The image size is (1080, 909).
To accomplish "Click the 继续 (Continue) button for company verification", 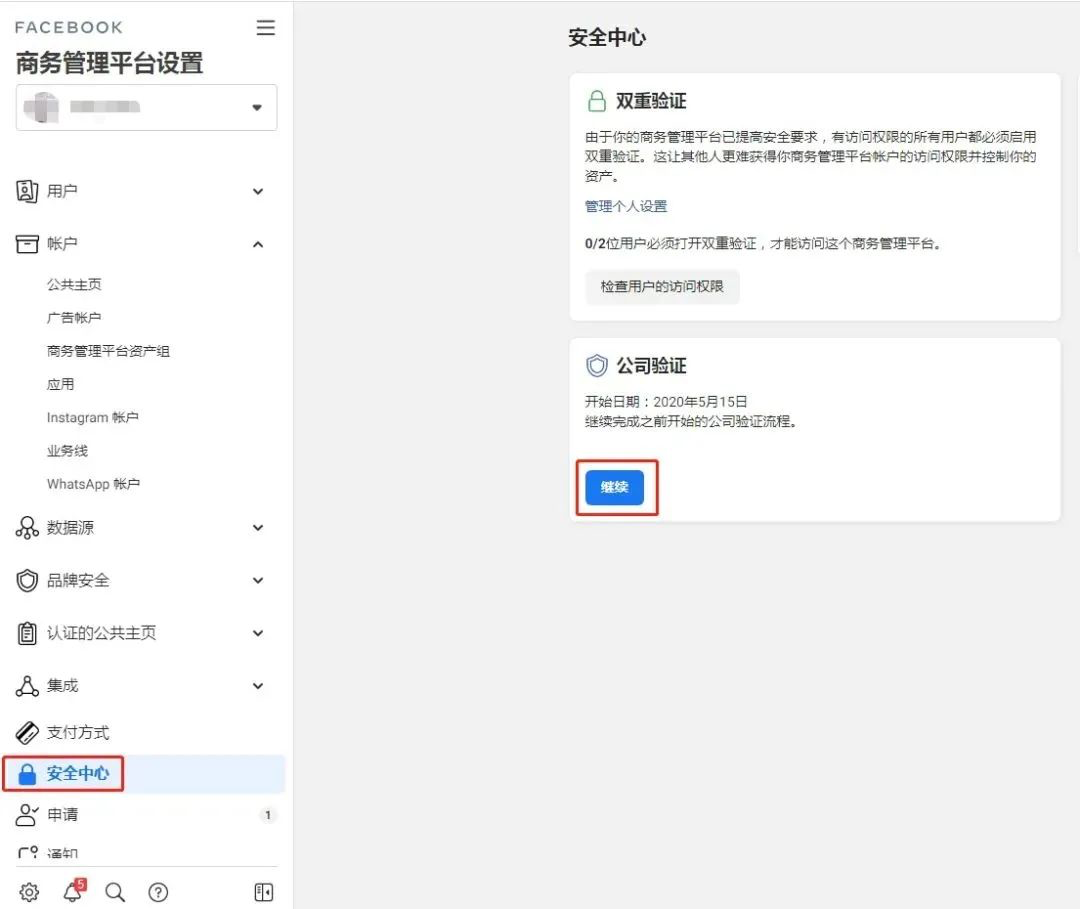I will 616,488.
